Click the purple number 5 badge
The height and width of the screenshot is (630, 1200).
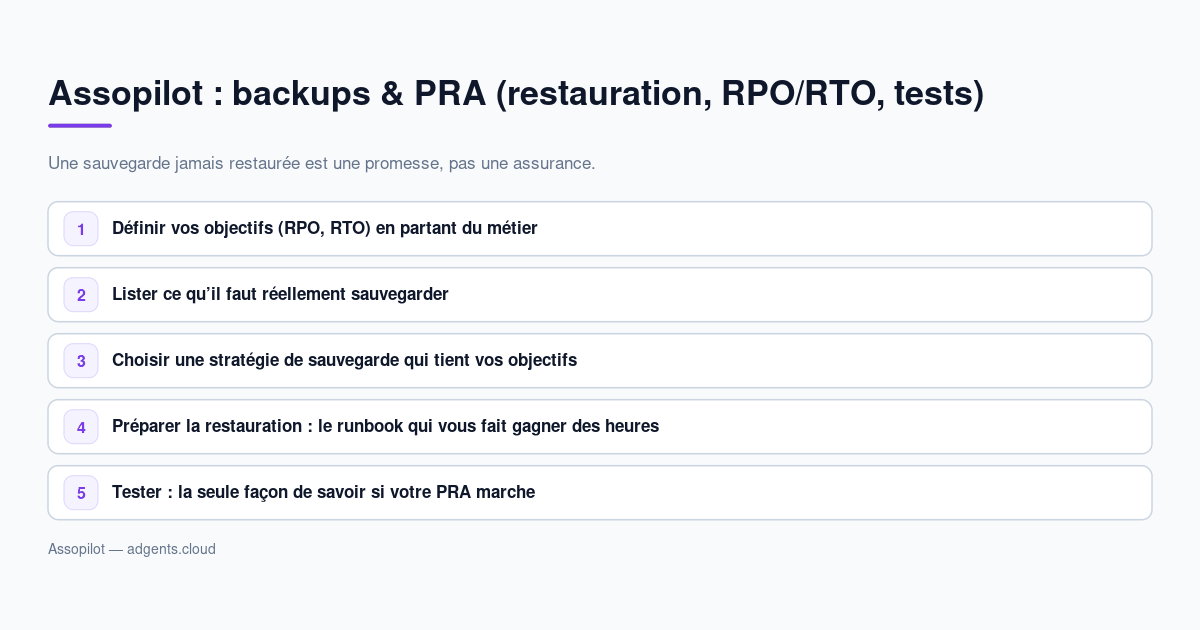pos(81,493)
